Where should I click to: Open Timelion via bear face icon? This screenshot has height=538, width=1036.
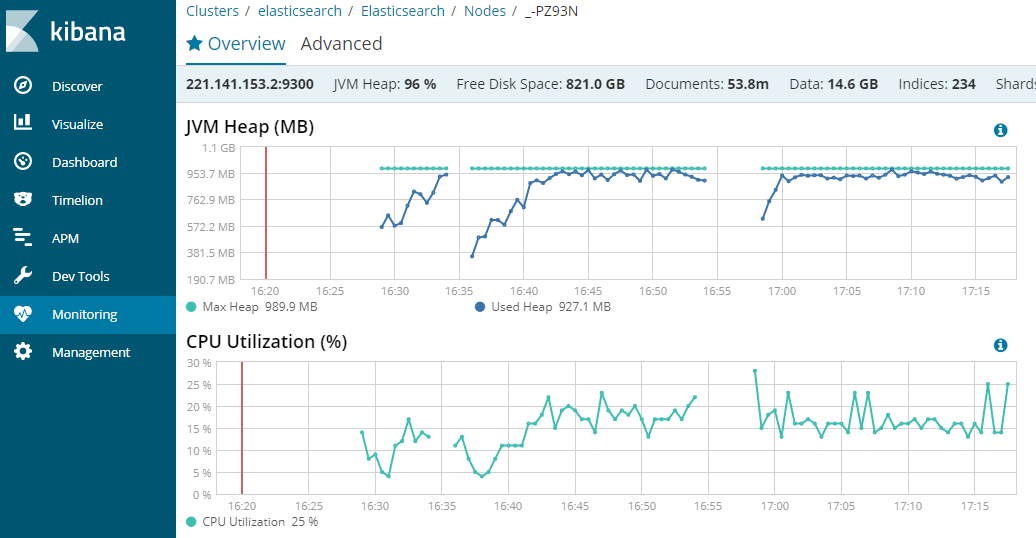point(23,199)
